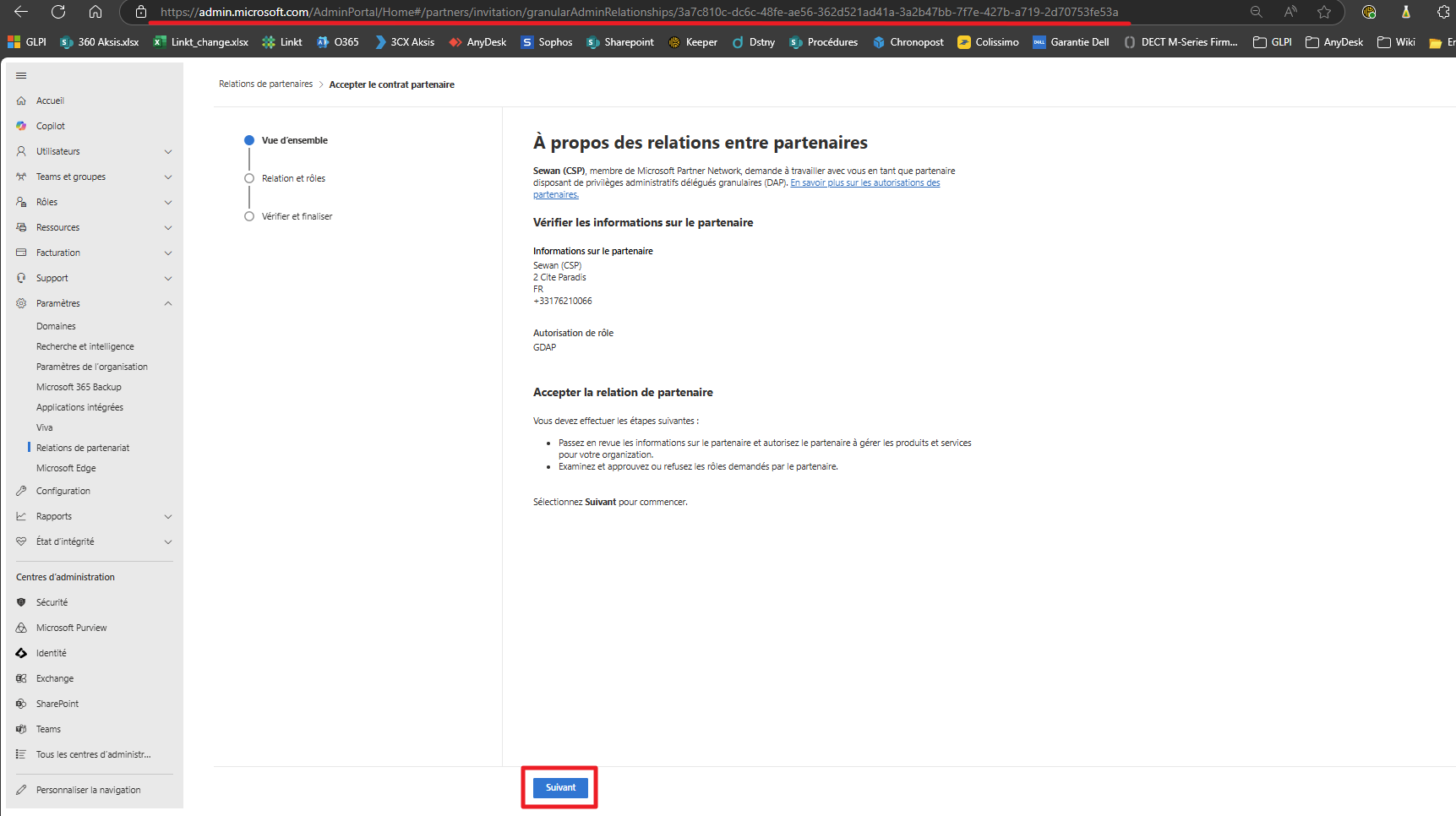
Task: Open Teams admin center icon
Action: (21, 729)
